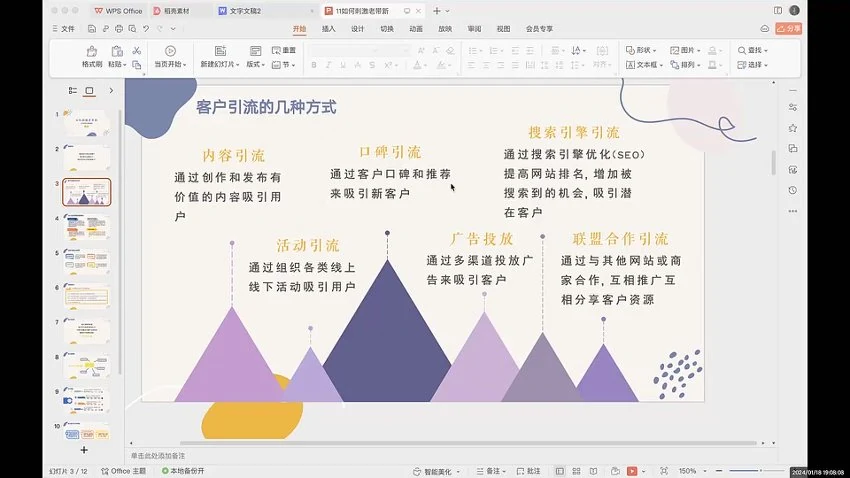Toggle the Comments (批注) button in status bar
The width and height of the screenshot is (850, 478).
point(529,471)
